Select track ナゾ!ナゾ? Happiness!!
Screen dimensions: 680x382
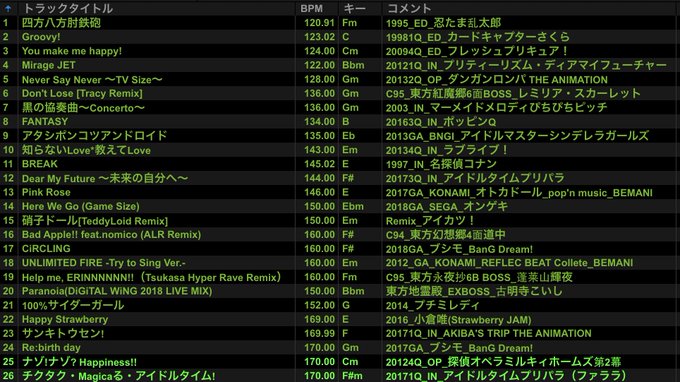coord(79,362)
